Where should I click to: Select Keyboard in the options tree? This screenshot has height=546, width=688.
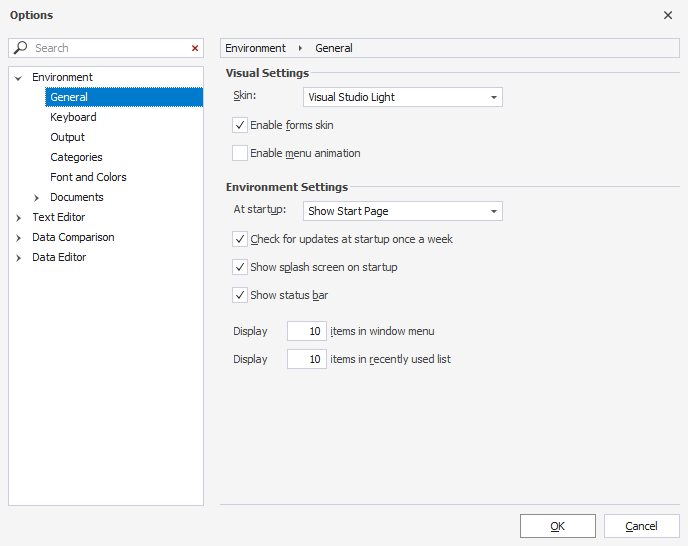[x=73, y=117]
